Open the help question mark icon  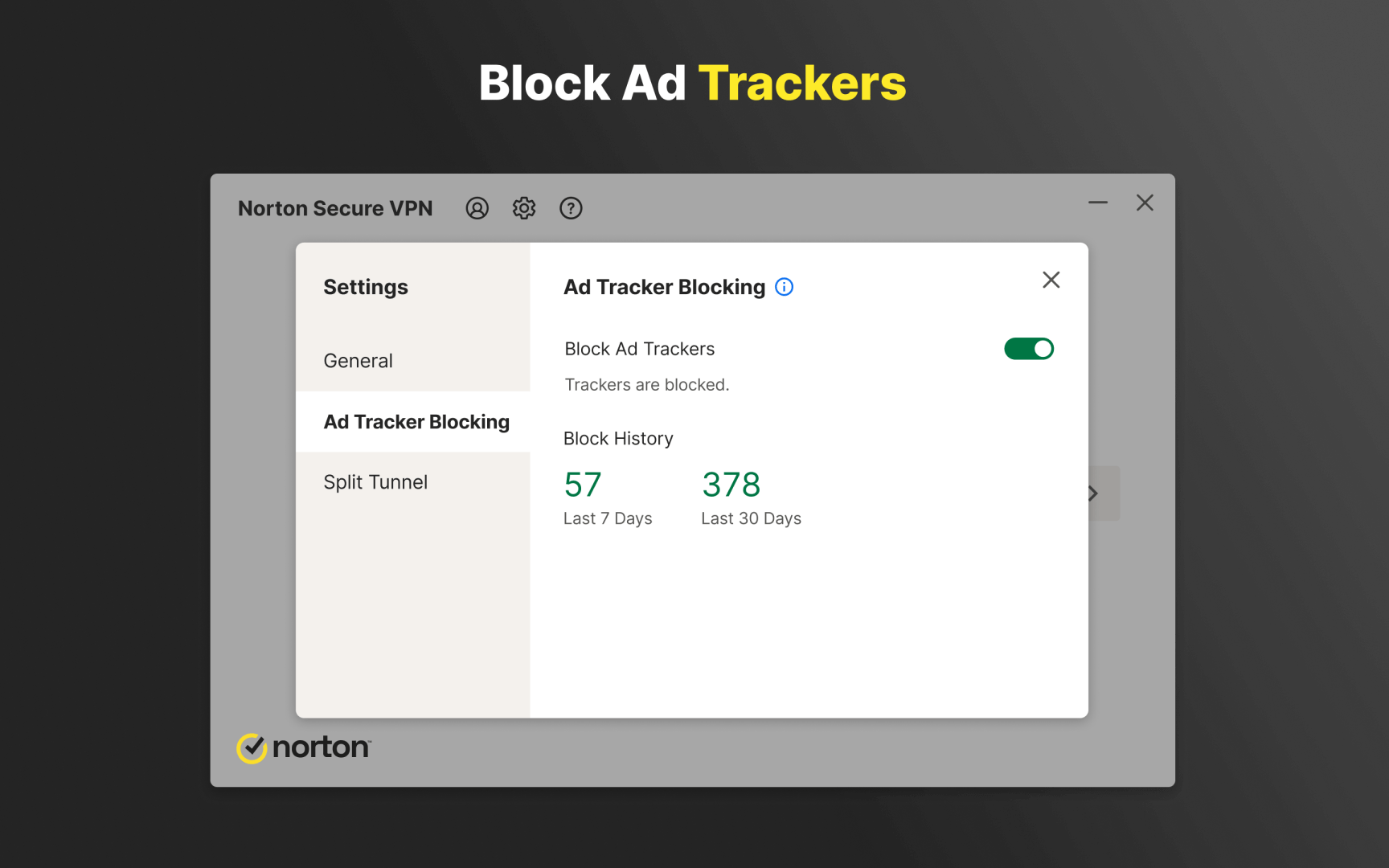coord(571,208)
